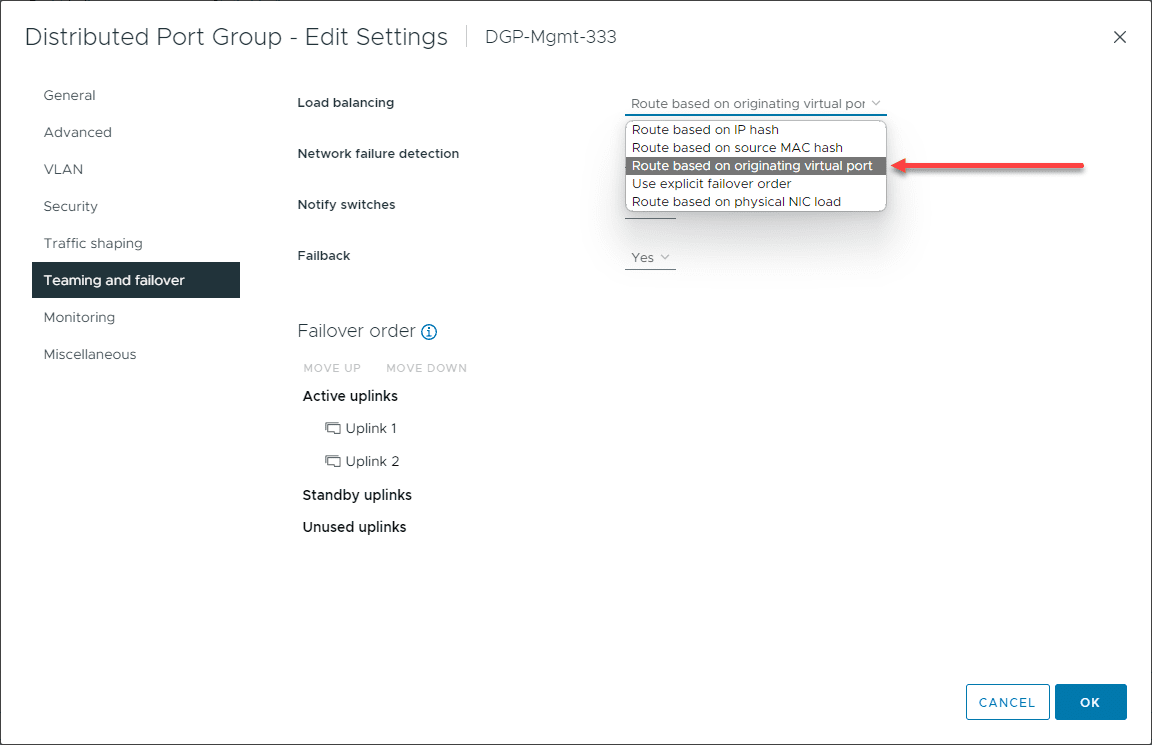
Task: Click the Failover order info icon
Action: [429, 331]
